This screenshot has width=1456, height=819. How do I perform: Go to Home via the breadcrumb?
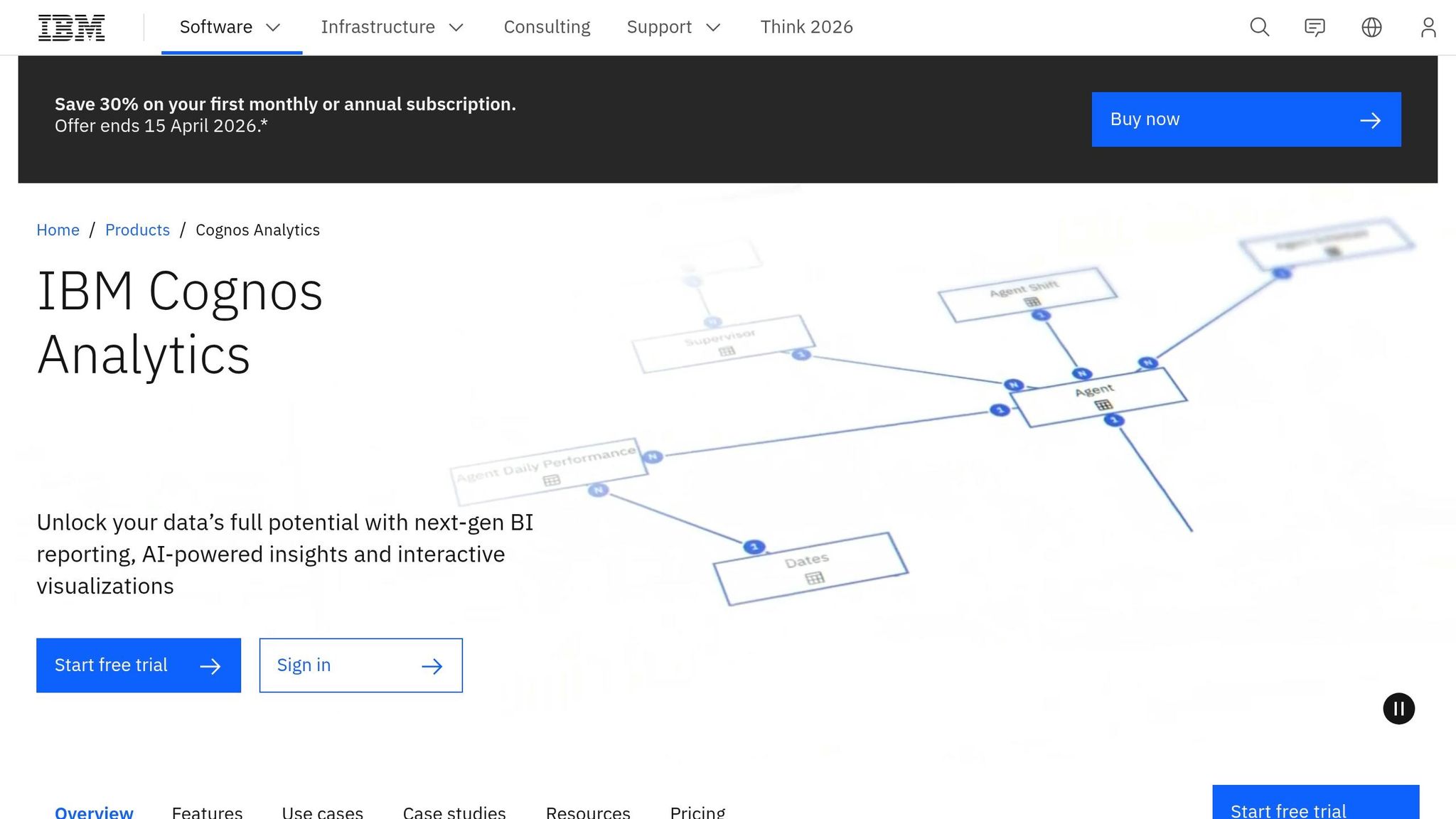point(58,230)
